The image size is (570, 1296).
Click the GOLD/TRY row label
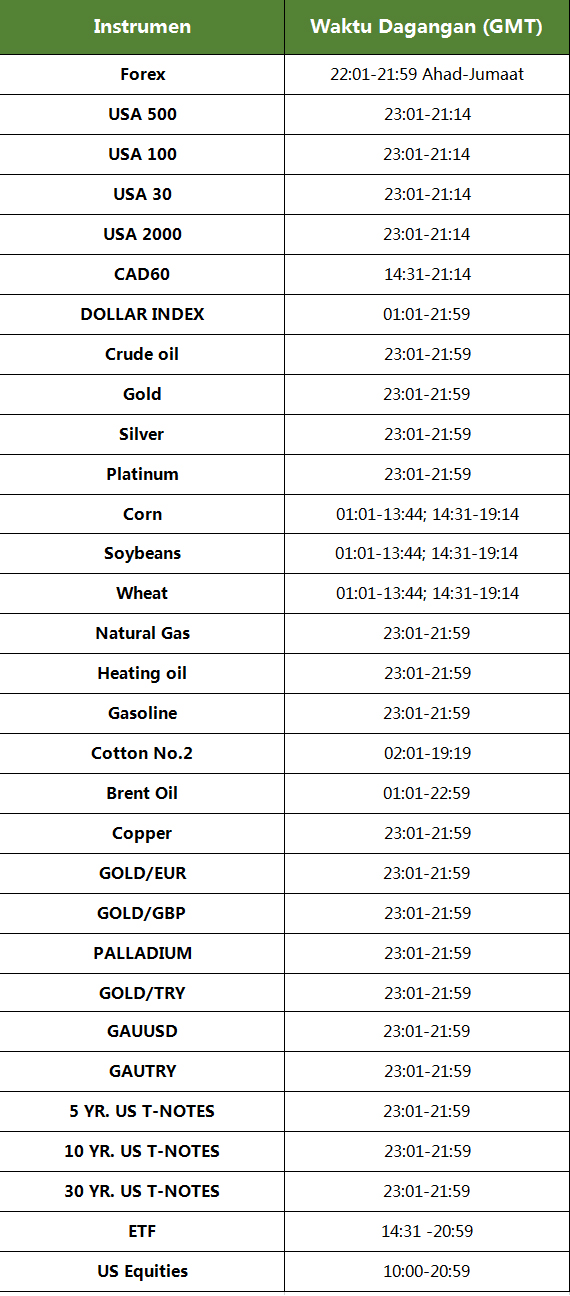pyautogui.click(x=142, y=993)
